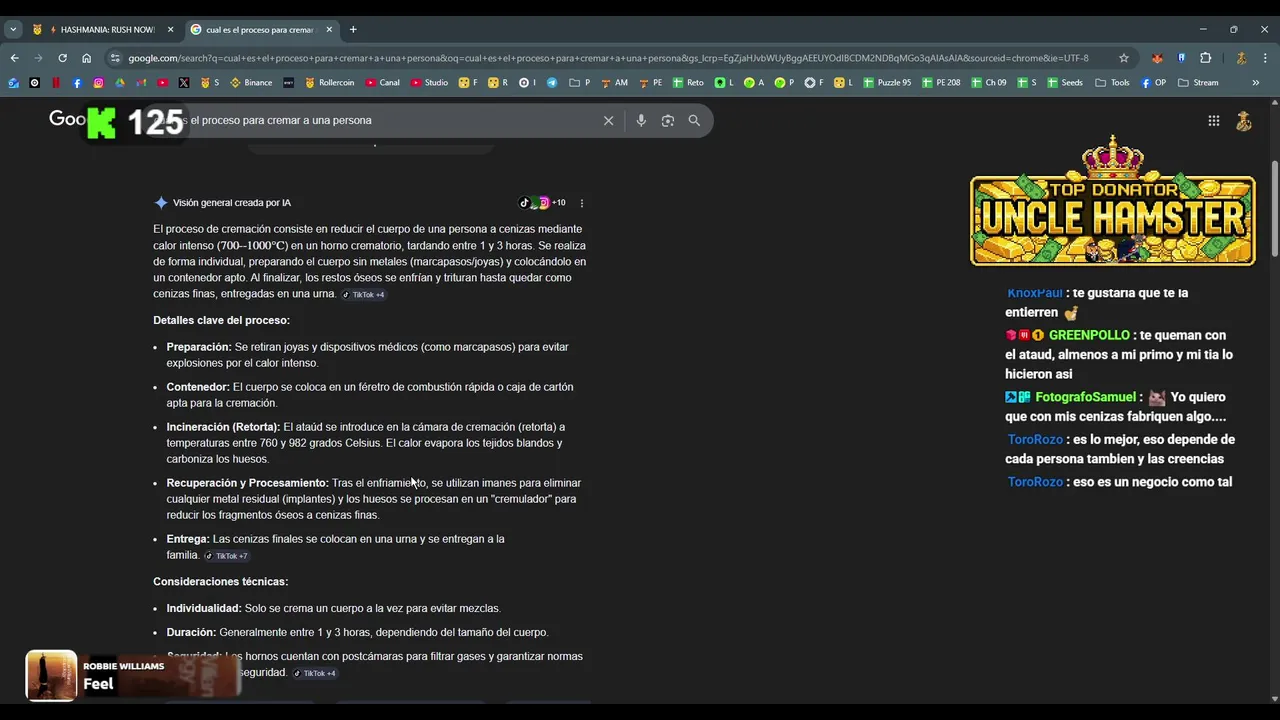
Task: Open the X (Twitter) bookmark
Action: (184, 83)
